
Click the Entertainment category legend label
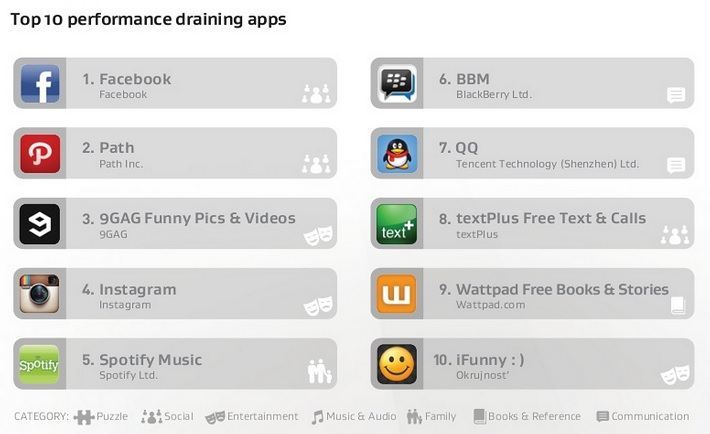tap(263, 416)
